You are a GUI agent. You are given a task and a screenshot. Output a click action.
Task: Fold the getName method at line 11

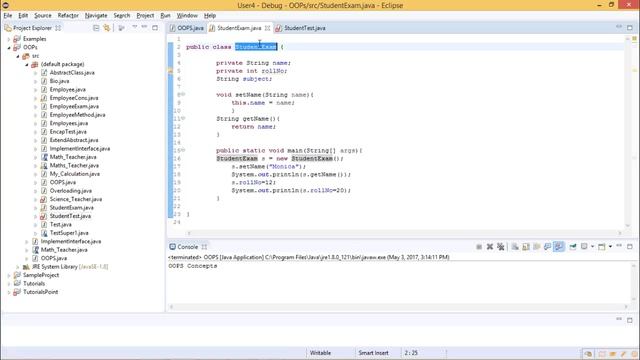pyautogui.click(x=183, y=118)
